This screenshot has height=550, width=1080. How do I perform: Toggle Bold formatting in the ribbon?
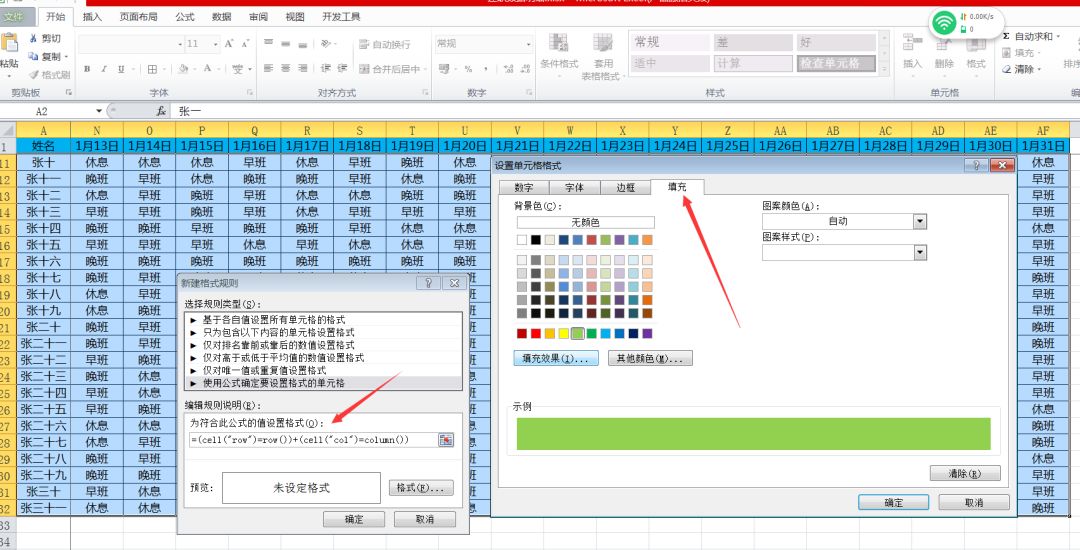[x=87, y=69]
